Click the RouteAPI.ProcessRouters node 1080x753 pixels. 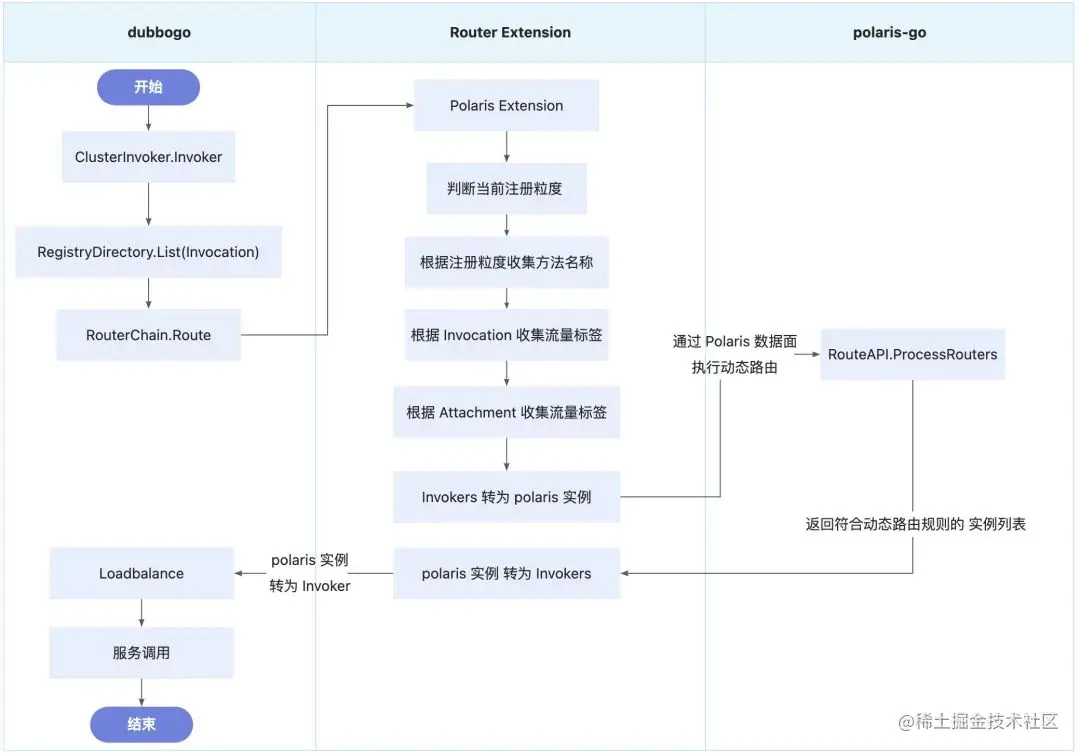tap(913, 354)
